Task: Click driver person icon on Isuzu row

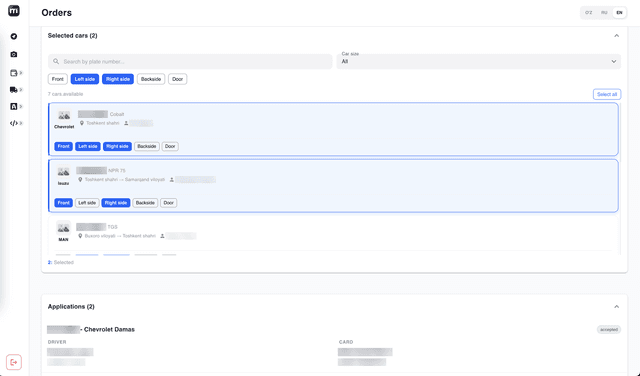Action: (172, 180)
